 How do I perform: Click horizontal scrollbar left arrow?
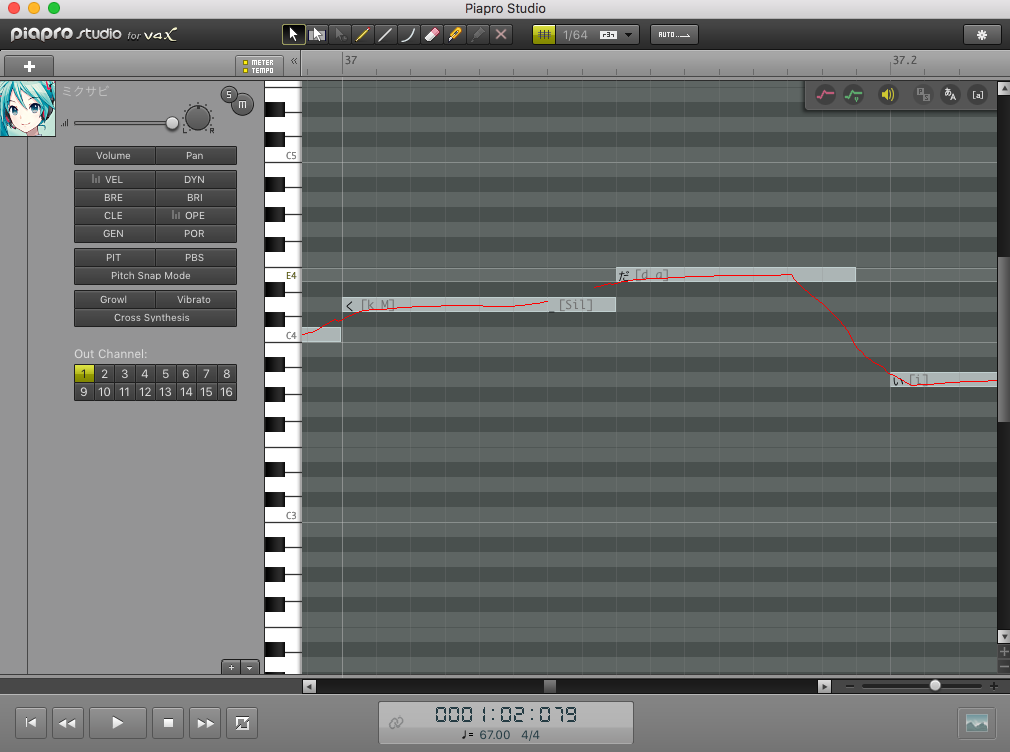tap(310, 686)
